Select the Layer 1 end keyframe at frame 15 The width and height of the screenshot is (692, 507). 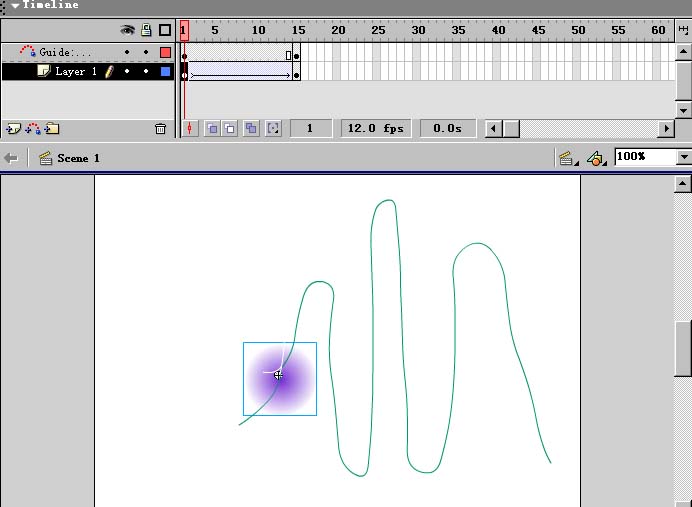pos(296,71)
